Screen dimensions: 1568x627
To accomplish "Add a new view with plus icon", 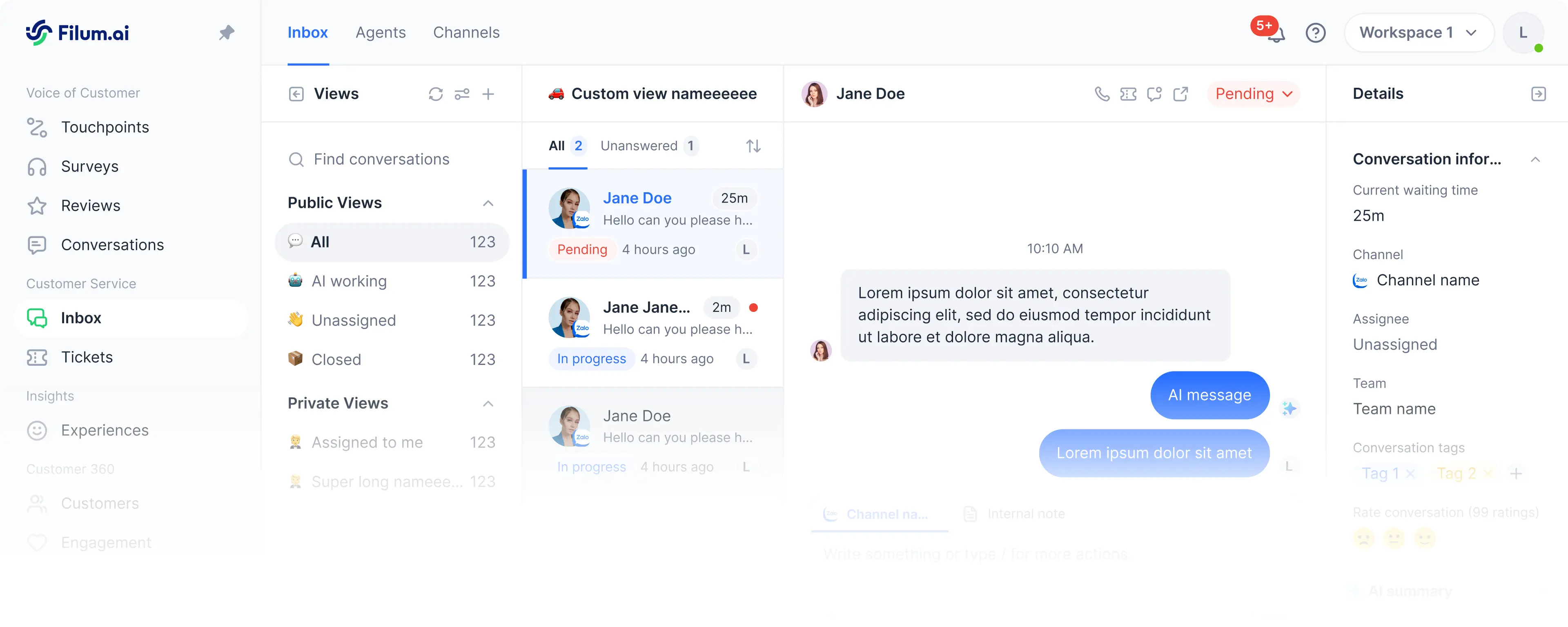I will [488, 94].
